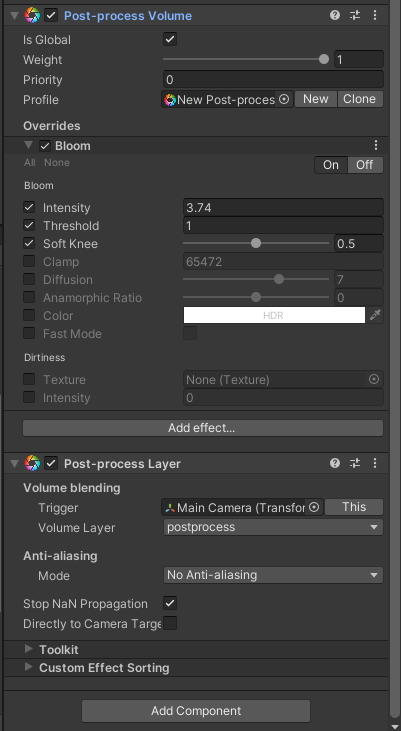Click the Bloom HDR color swatch
Viewport: 401px width, 731px height.
[x=274, y=316]
